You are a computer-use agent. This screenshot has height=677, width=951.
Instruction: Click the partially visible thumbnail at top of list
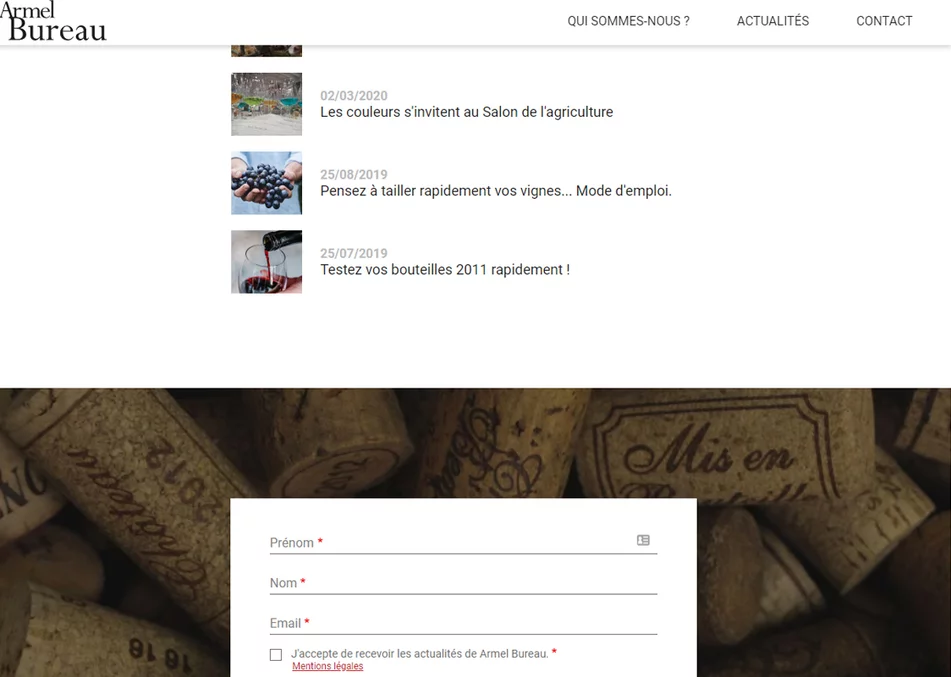266,50
